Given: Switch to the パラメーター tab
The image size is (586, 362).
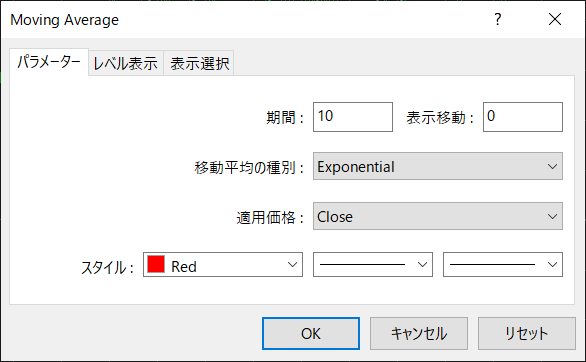Looking at the screenshot, I should click(x=49, y=62).
